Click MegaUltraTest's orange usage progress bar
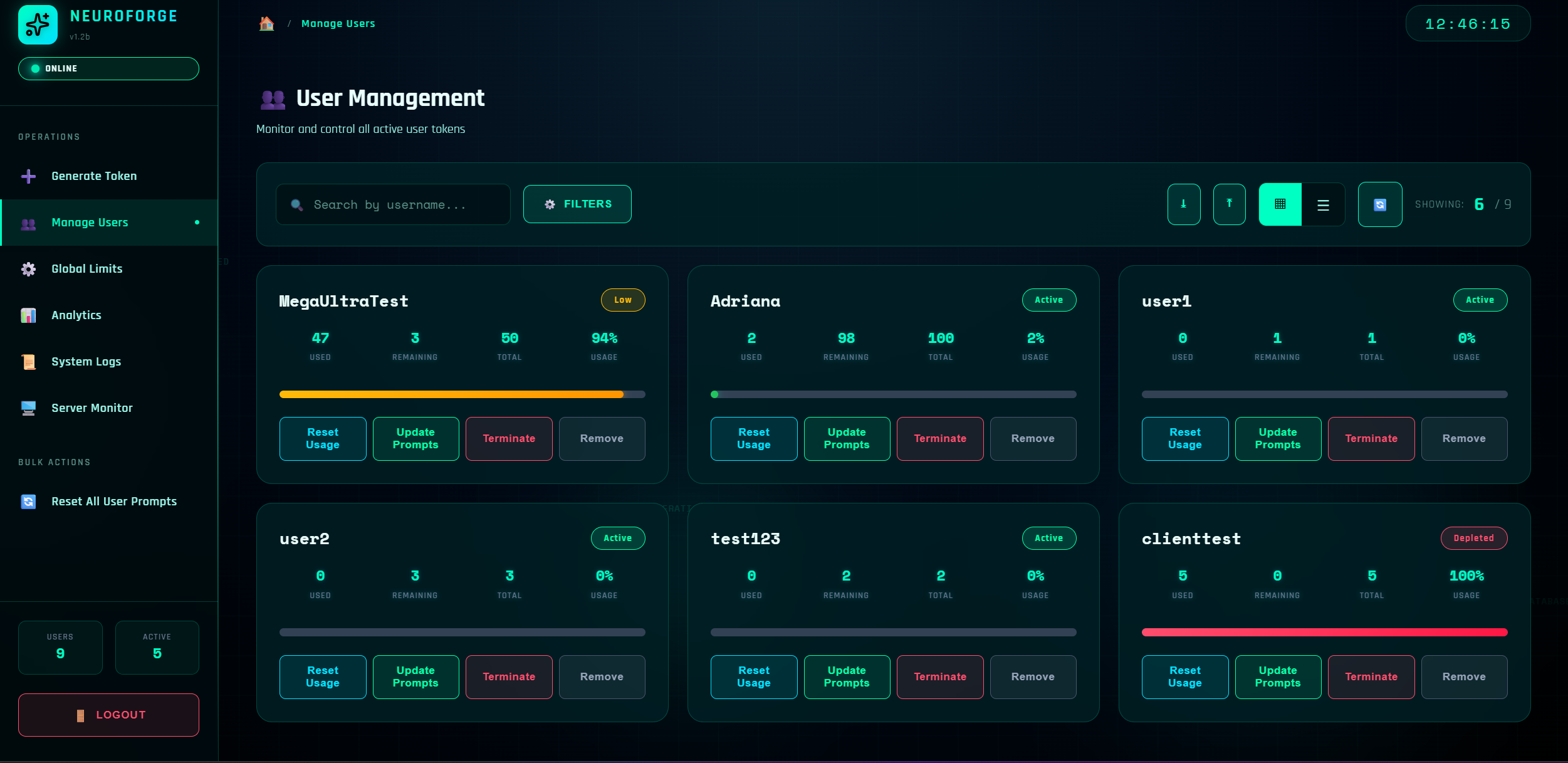 tap(451, 394)
